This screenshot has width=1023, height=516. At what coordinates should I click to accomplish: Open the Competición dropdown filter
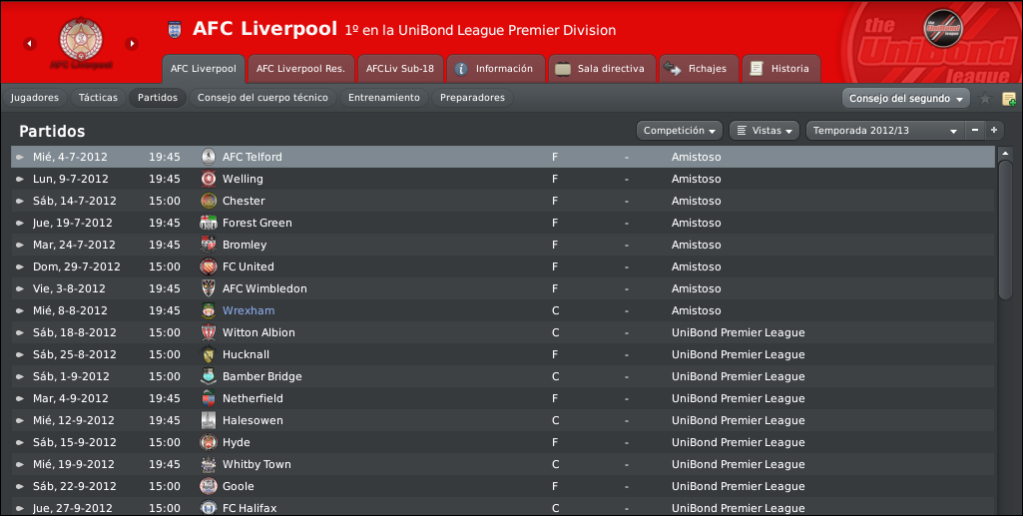[679, 130]
